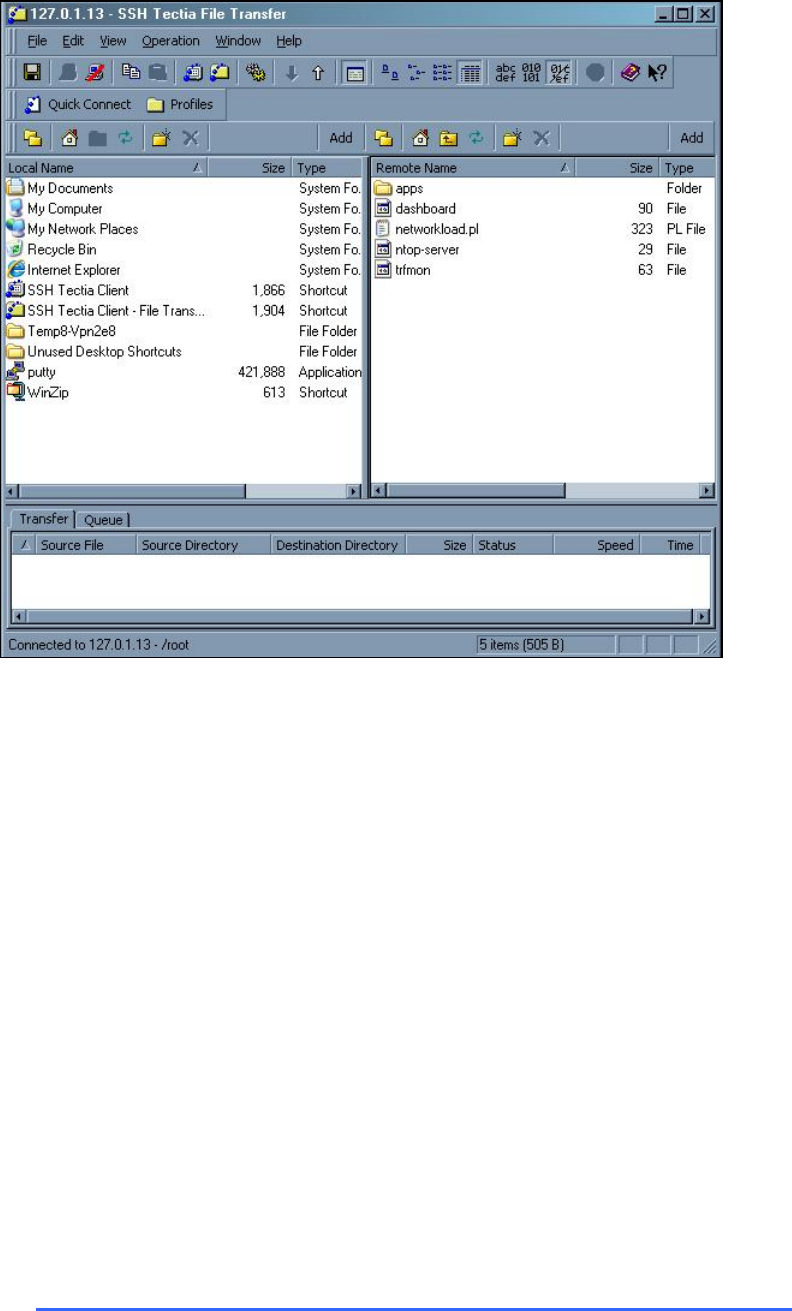The image size is (792, 1311).
Task: Open the File menu
Action: click(x=37, y=41)
